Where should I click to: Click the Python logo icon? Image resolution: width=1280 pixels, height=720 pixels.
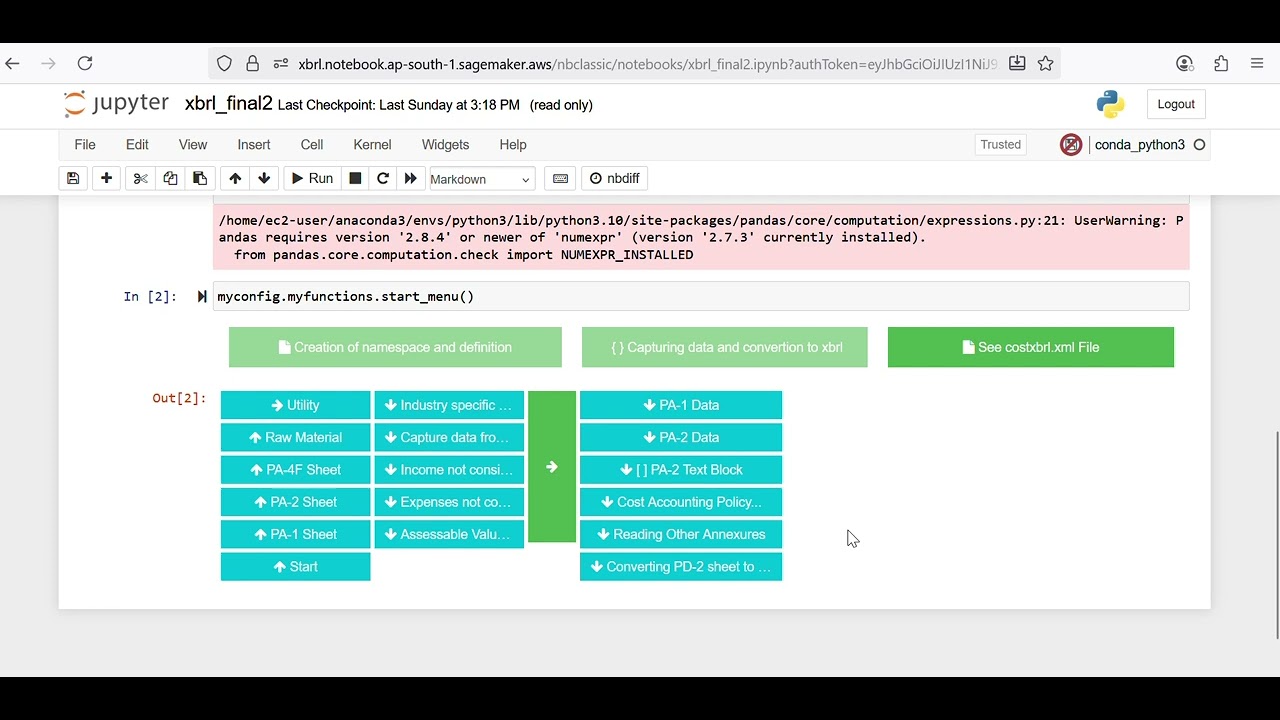tap(1110, 104)
